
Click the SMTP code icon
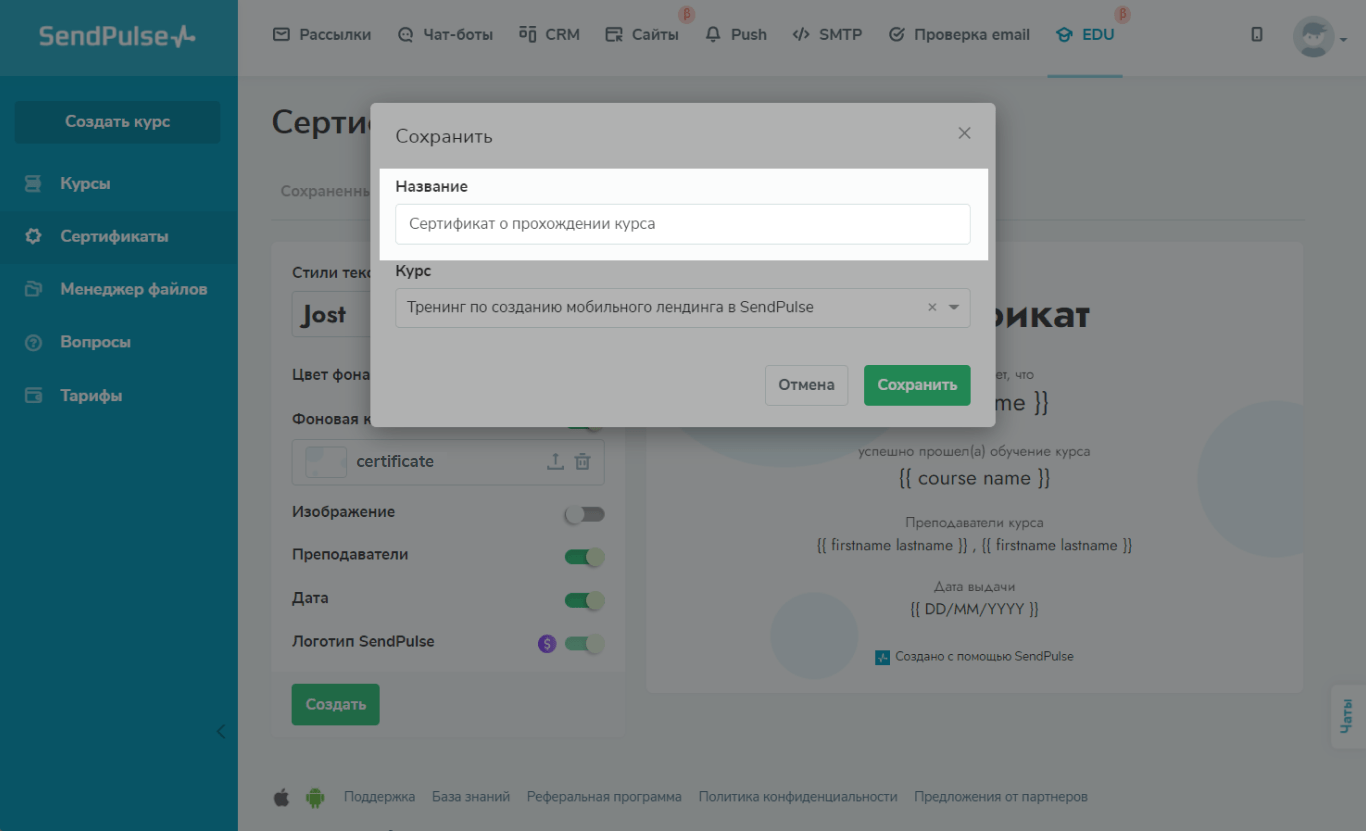coord(801,34)
